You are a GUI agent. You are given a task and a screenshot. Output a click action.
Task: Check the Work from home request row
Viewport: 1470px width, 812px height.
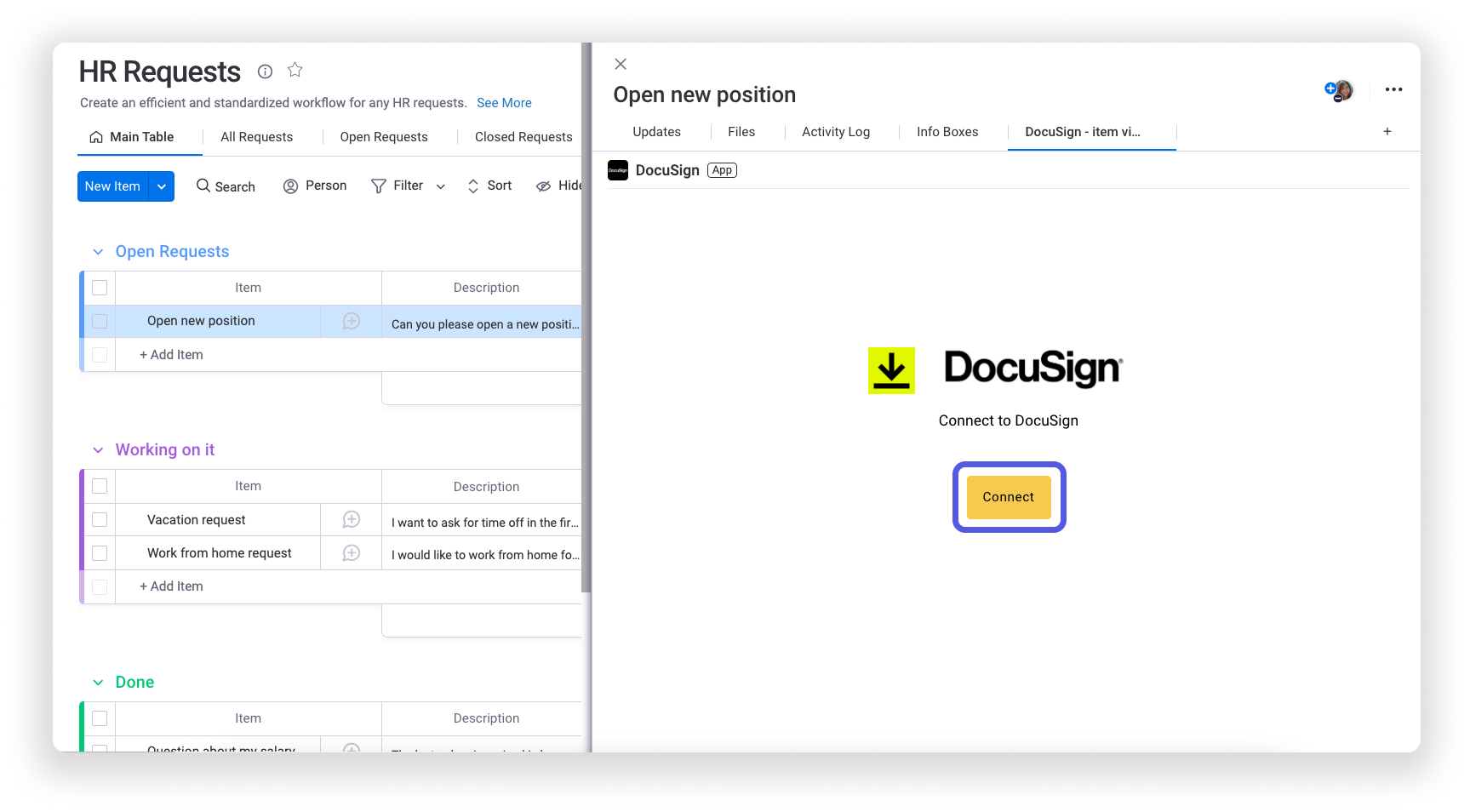coord(99,552)
